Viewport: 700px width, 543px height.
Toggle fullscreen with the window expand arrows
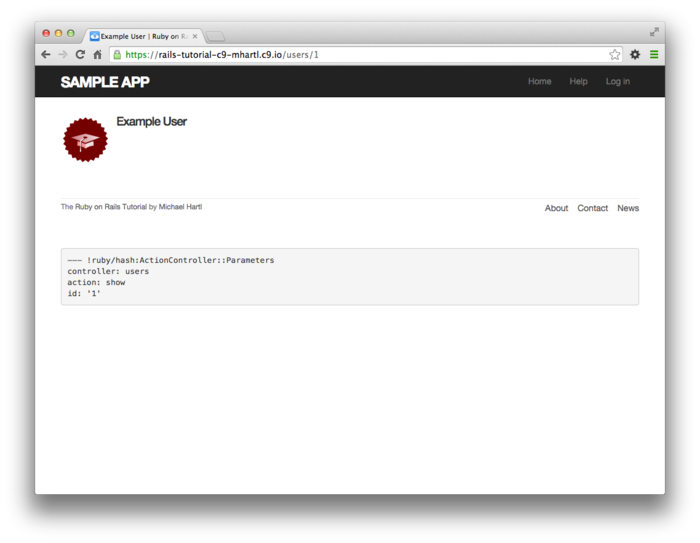click(x=654, y=32)
